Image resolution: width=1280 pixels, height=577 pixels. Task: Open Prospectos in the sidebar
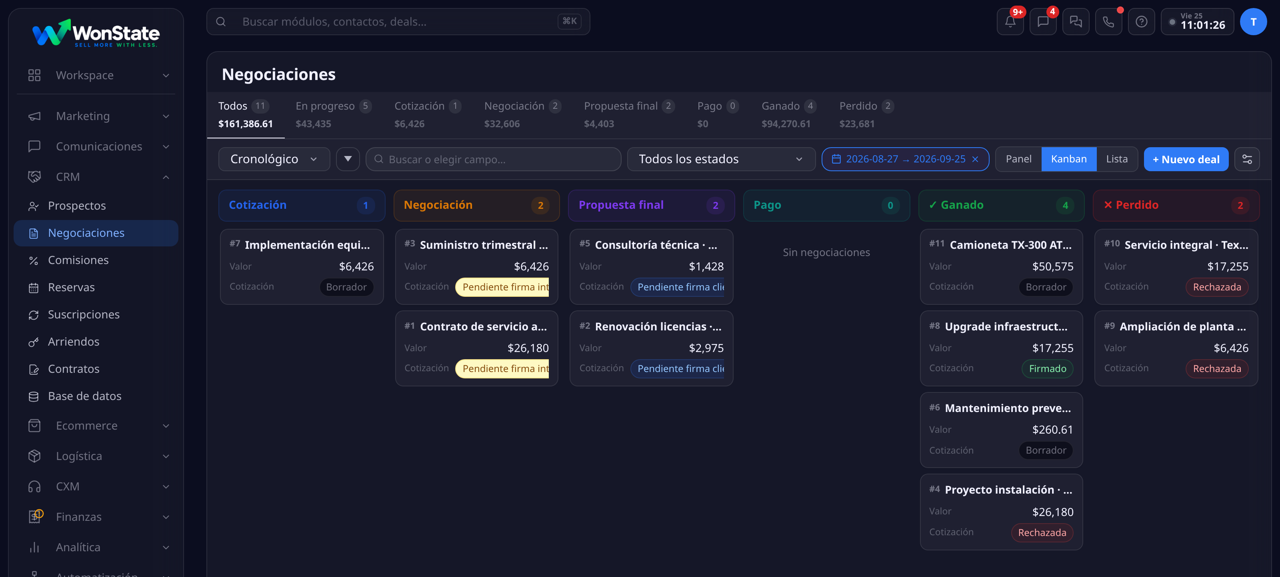click(x=96, y=206)
